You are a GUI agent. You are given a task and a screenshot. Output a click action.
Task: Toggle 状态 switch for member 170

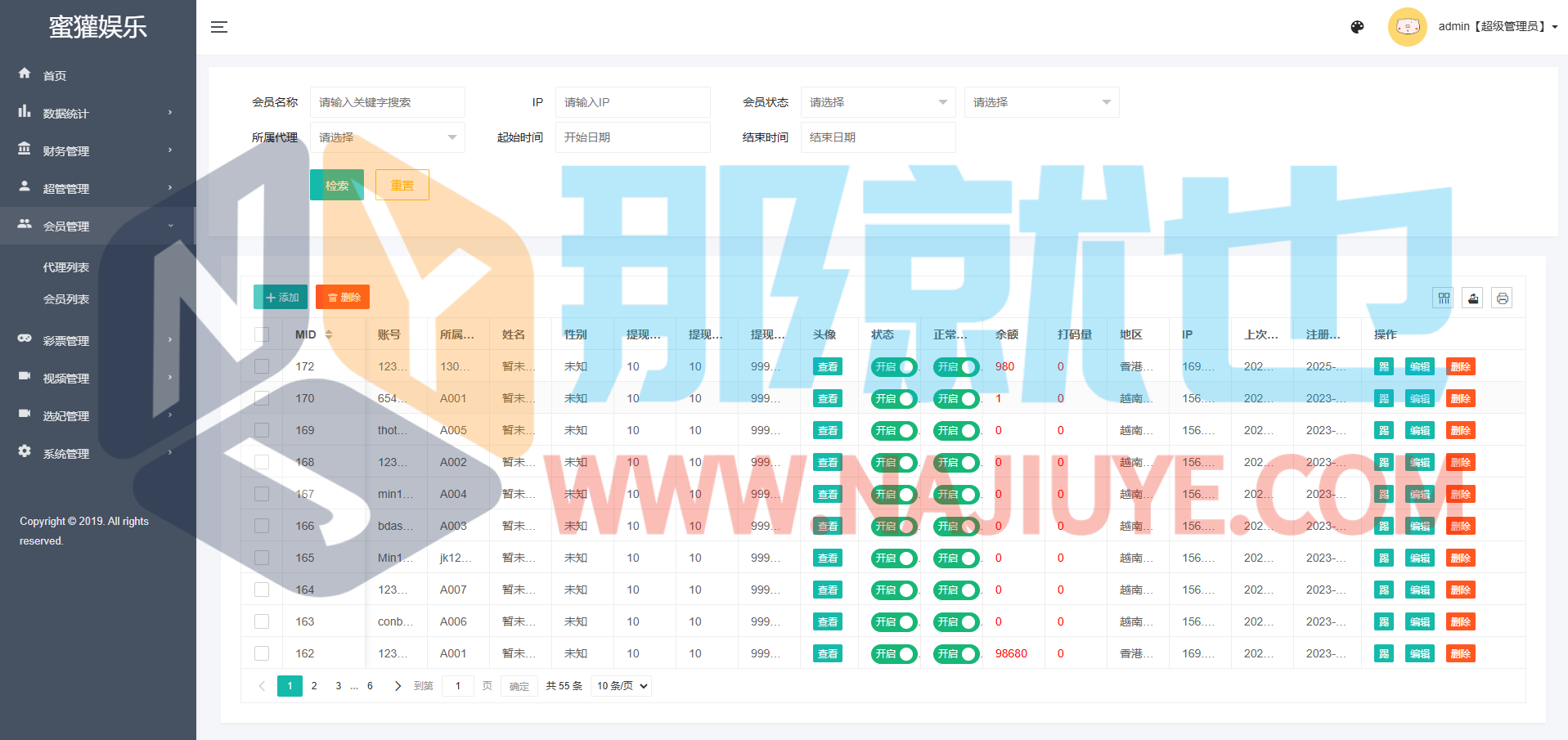coord(893,399)
